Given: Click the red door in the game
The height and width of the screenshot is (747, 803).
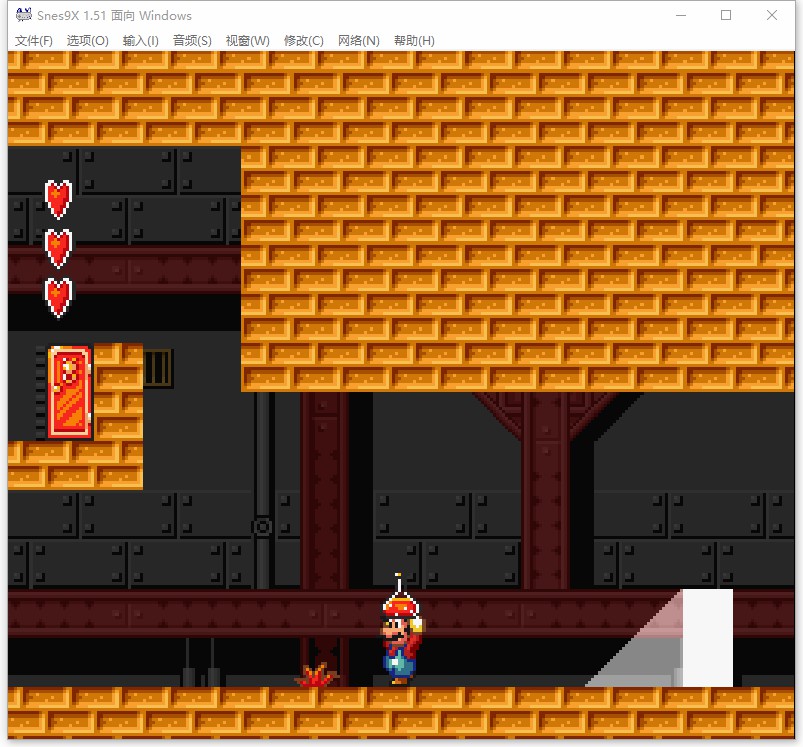Looking at the screenshot, I should click(x=70, y=392).
